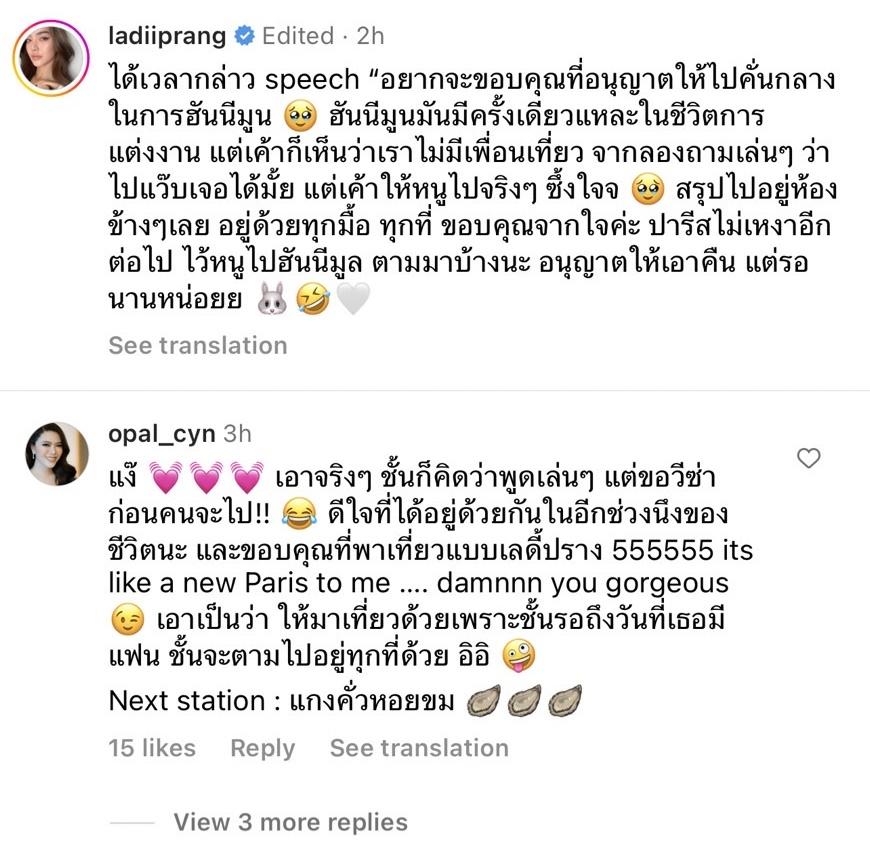
Task: Click the rabbit face emoji in caption
Action: (x=272, y=299)
